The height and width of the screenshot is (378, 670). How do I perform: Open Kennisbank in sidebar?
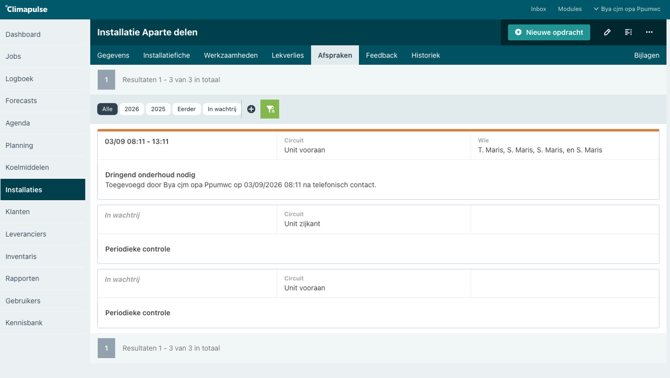click(x=43, y=323)
